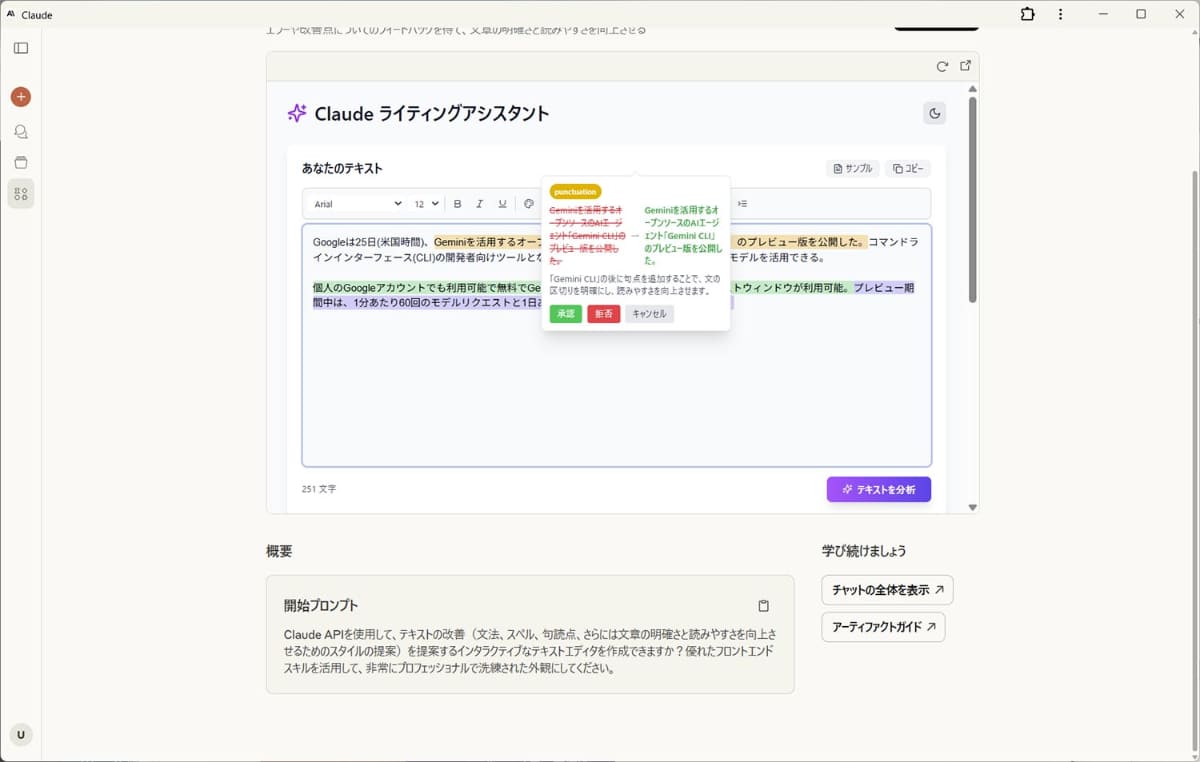The height and width of the screenshot is (762, 1200).
Task: Reject the suggestion with 拒否
Action: 604,314
